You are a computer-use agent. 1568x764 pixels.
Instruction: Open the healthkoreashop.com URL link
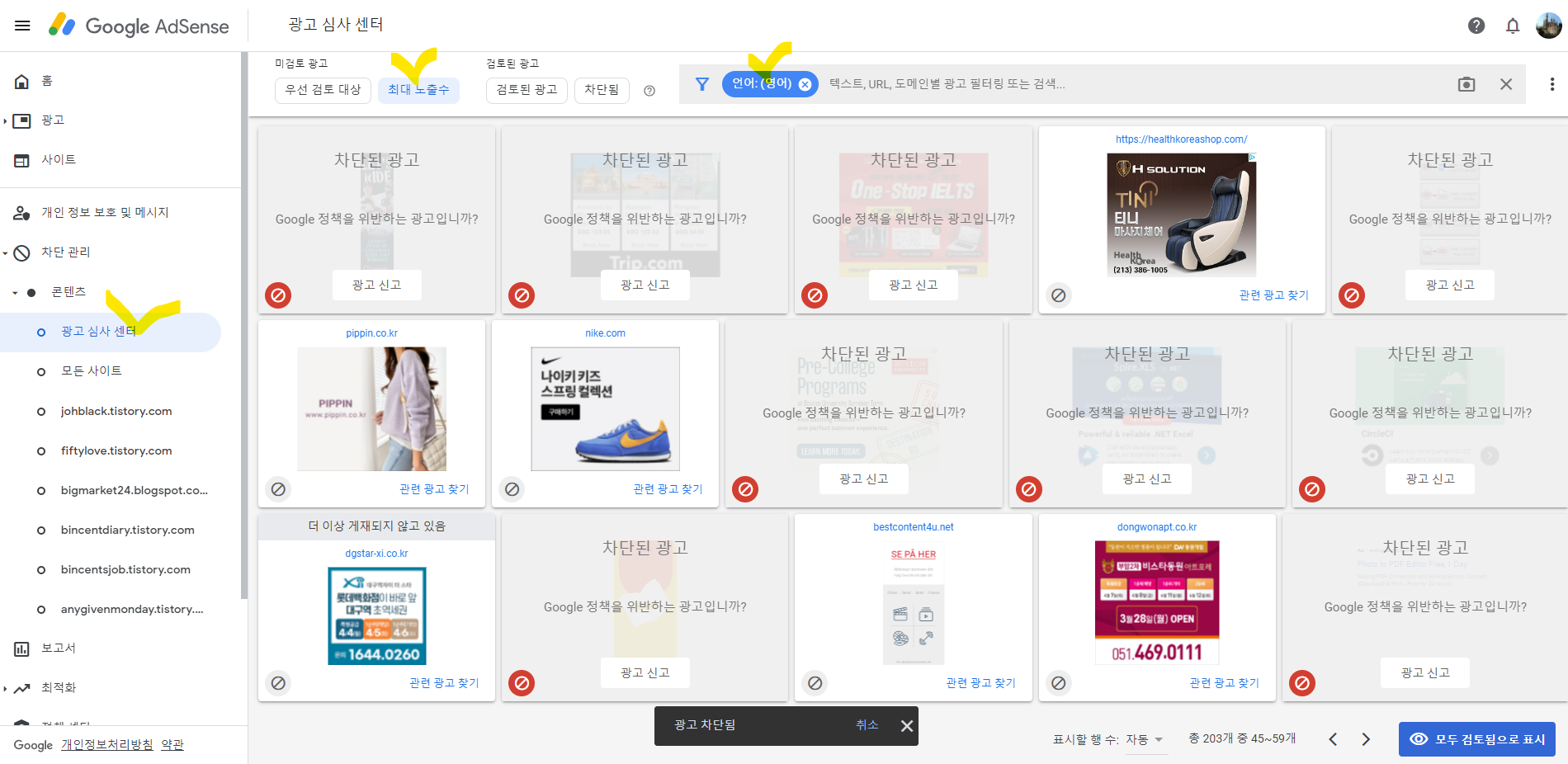coord(1181,139)
